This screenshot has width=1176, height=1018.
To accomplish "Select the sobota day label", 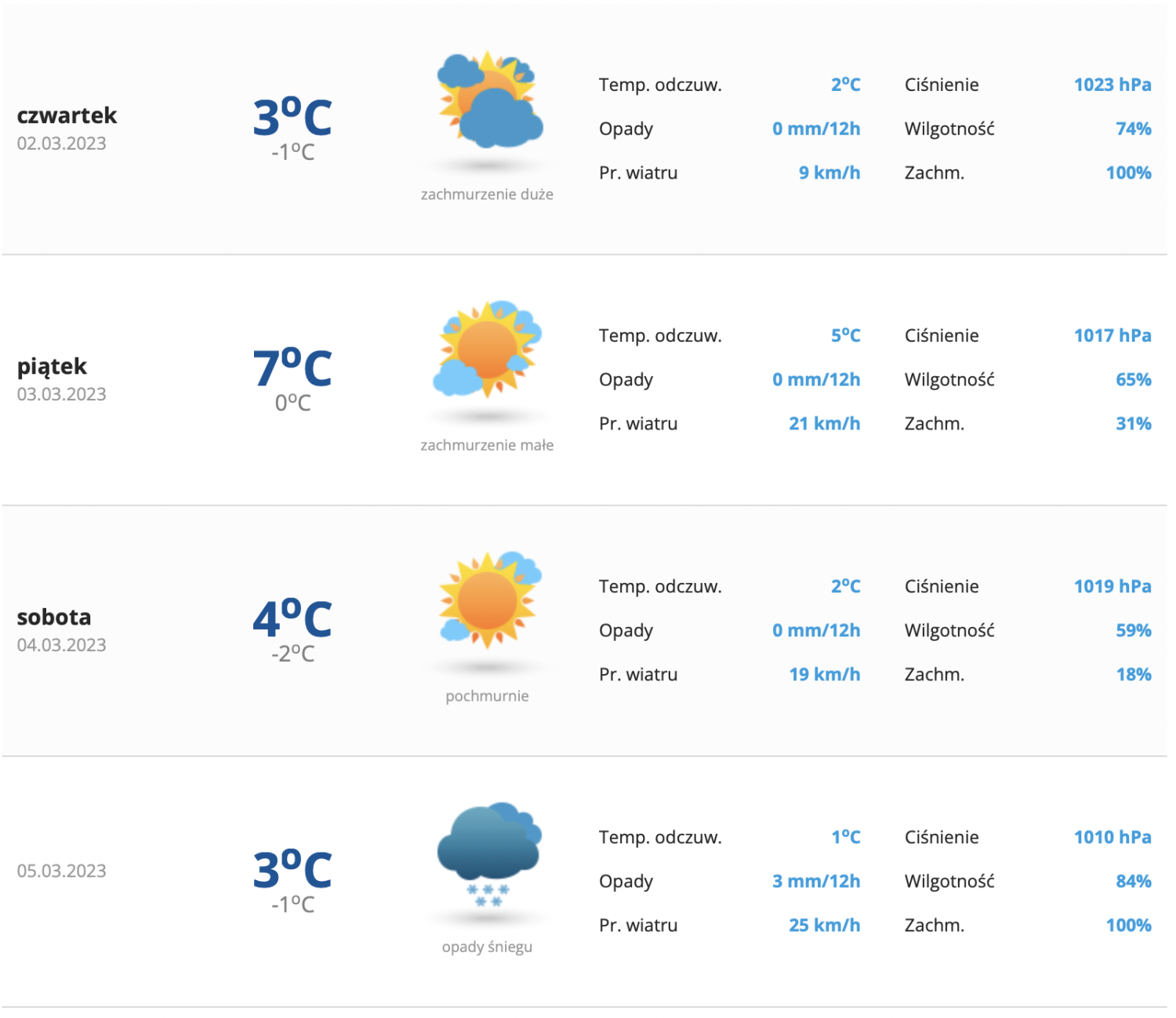I will click(x=54, y=617).
